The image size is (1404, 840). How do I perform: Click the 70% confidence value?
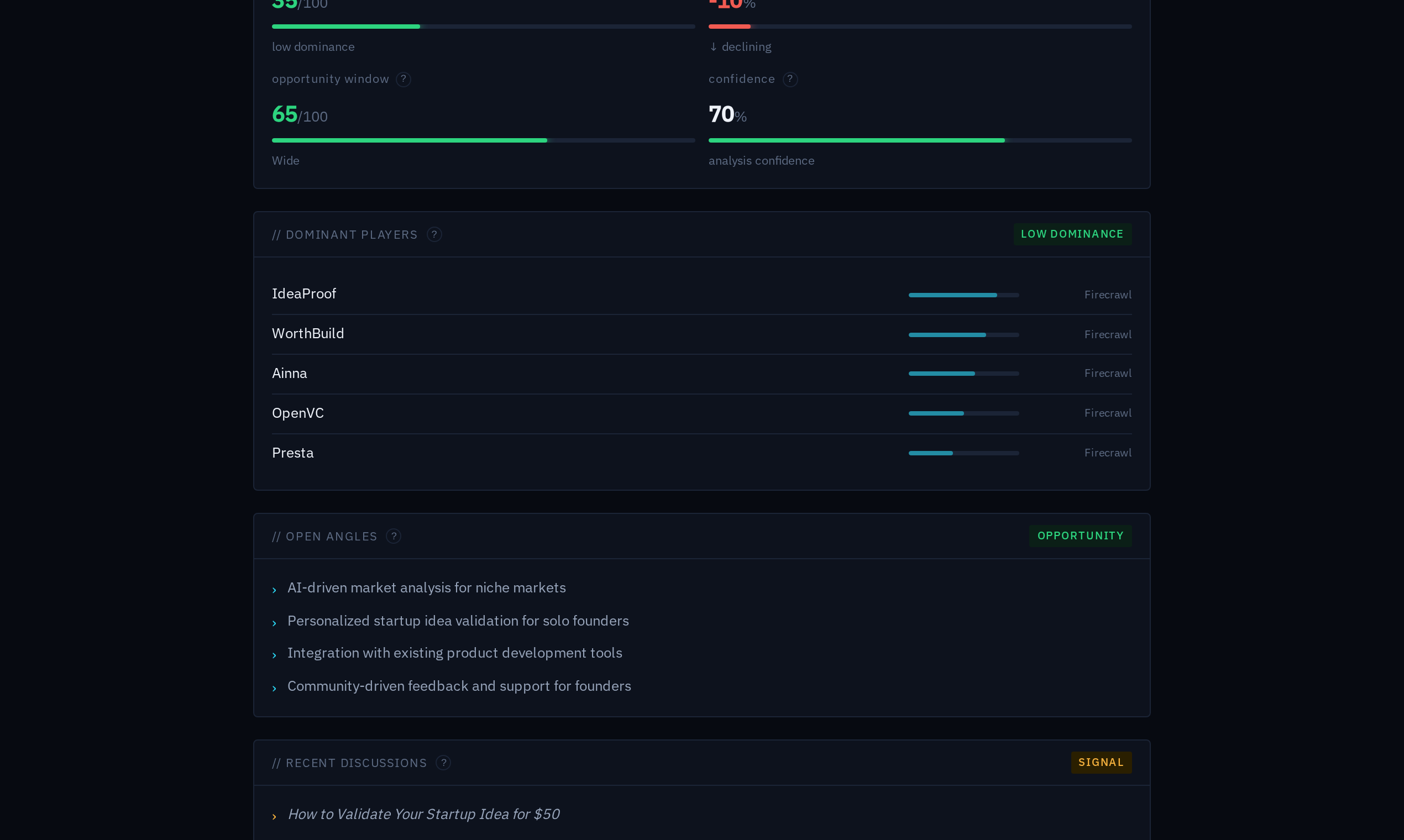click(727, 114)
